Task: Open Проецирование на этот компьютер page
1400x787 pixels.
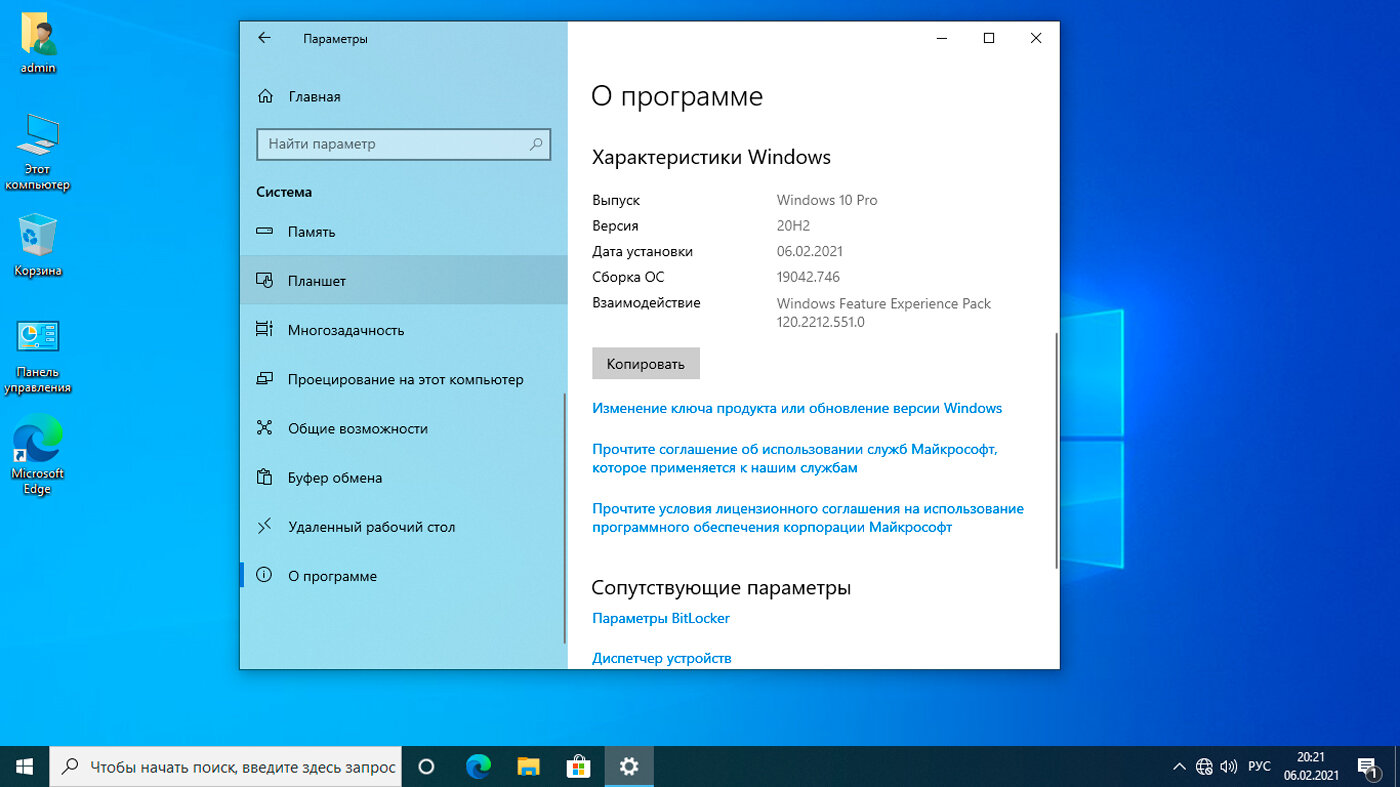Action: 403,379
